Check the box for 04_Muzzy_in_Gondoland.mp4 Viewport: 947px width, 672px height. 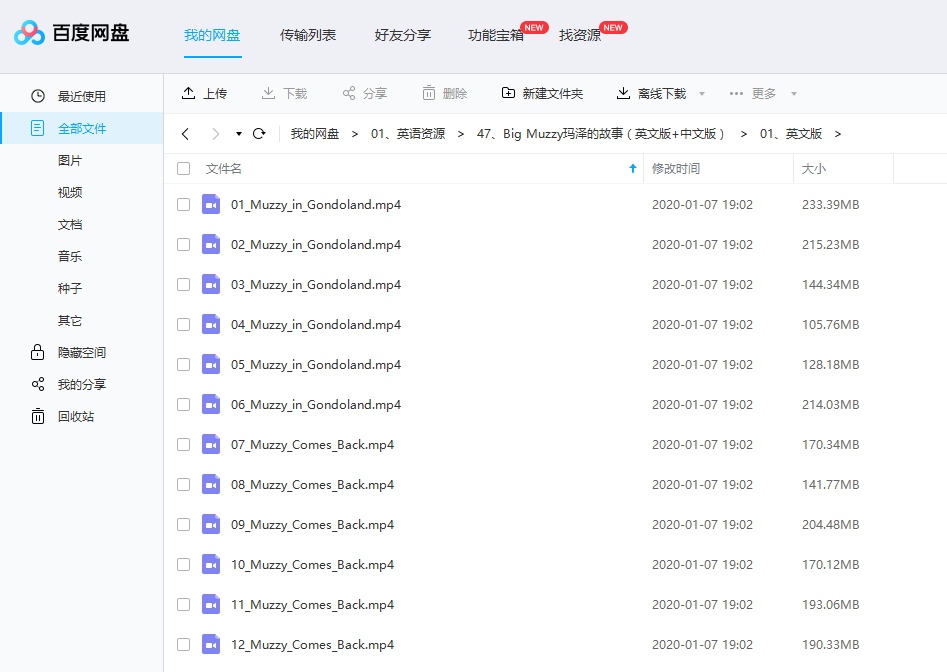184,325
